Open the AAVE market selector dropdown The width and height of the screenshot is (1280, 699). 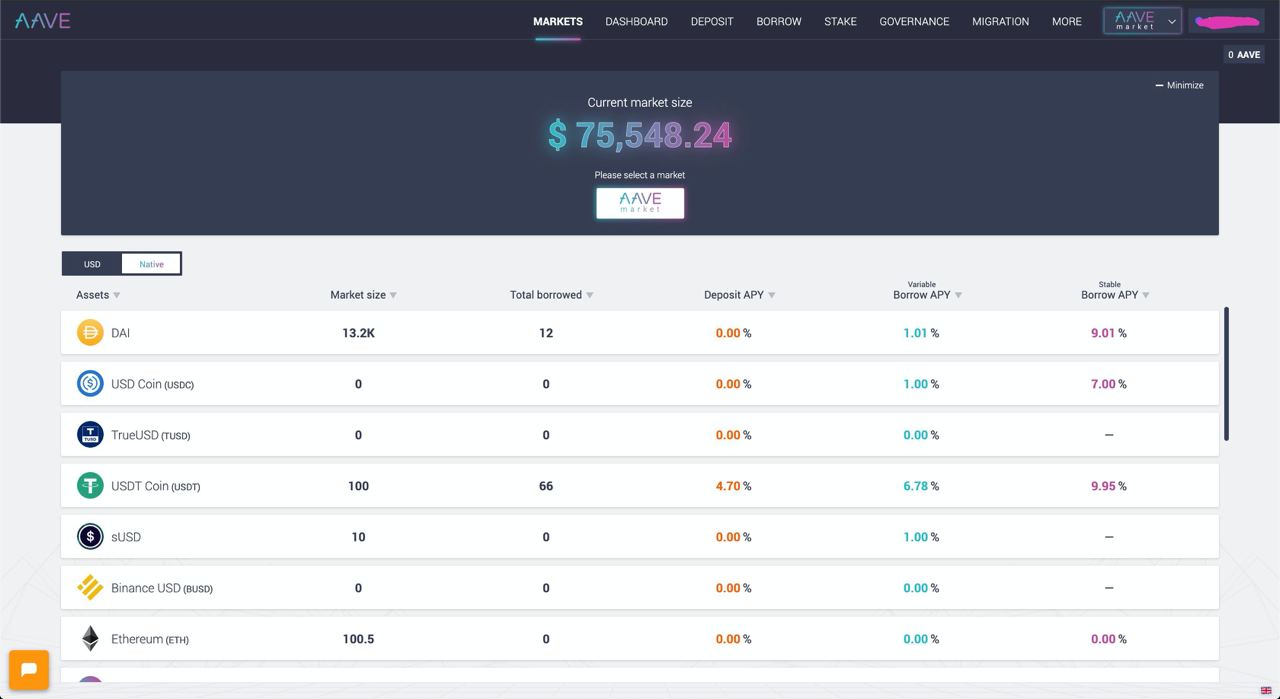coord(1143,20)
